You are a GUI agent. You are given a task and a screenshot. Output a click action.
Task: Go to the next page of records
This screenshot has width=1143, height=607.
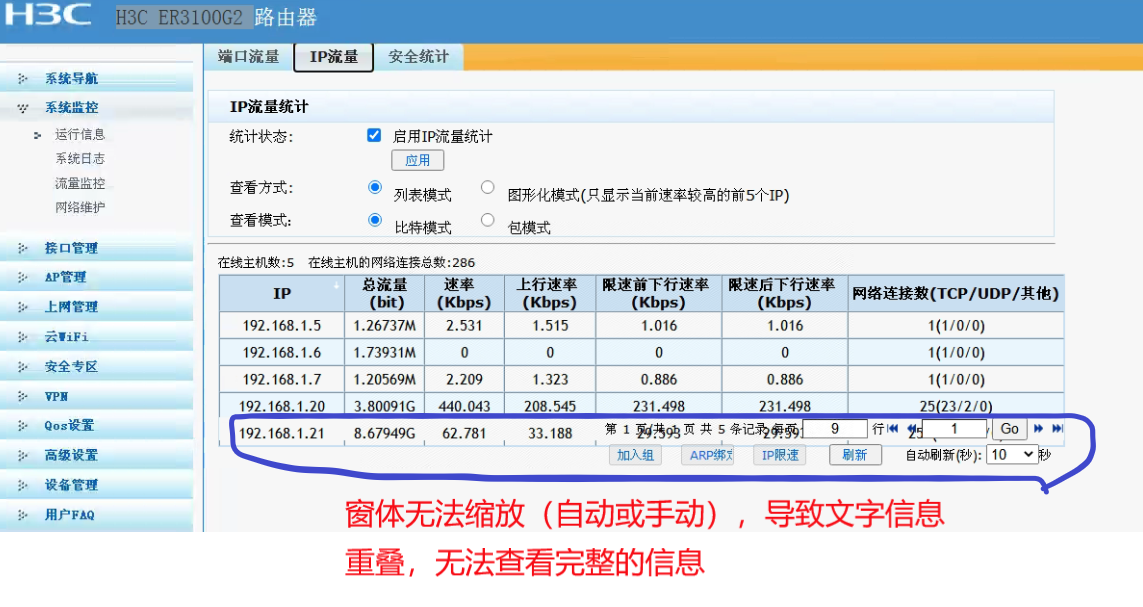[1039, 428]
